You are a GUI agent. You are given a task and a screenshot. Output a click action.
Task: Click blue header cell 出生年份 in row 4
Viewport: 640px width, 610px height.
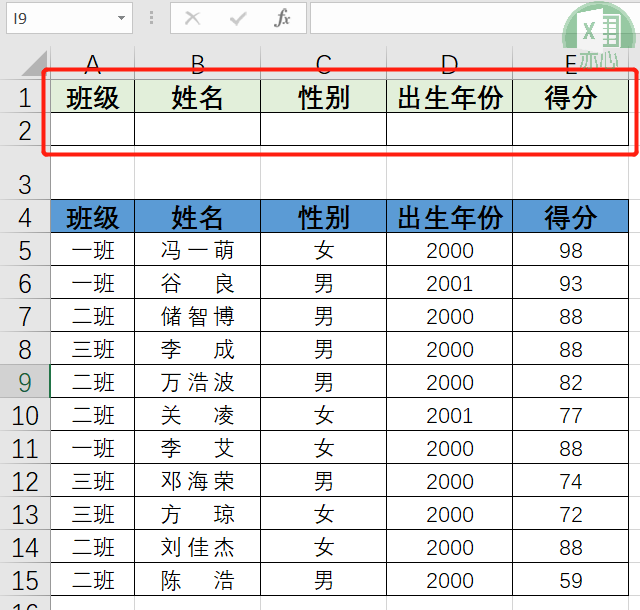[x=449, y=216]
